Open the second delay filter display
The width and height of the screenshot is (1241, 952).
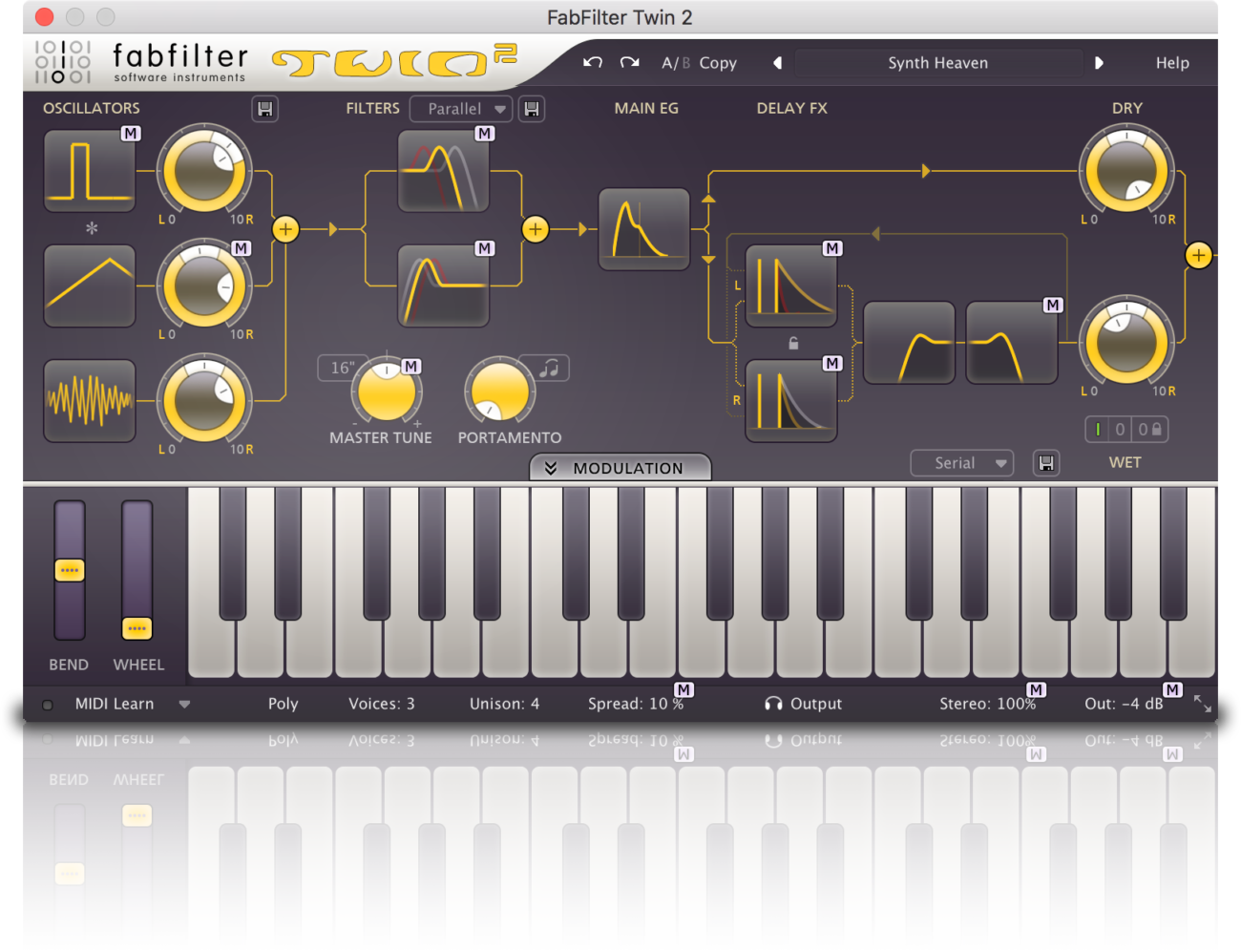[x=1012, y=343]
